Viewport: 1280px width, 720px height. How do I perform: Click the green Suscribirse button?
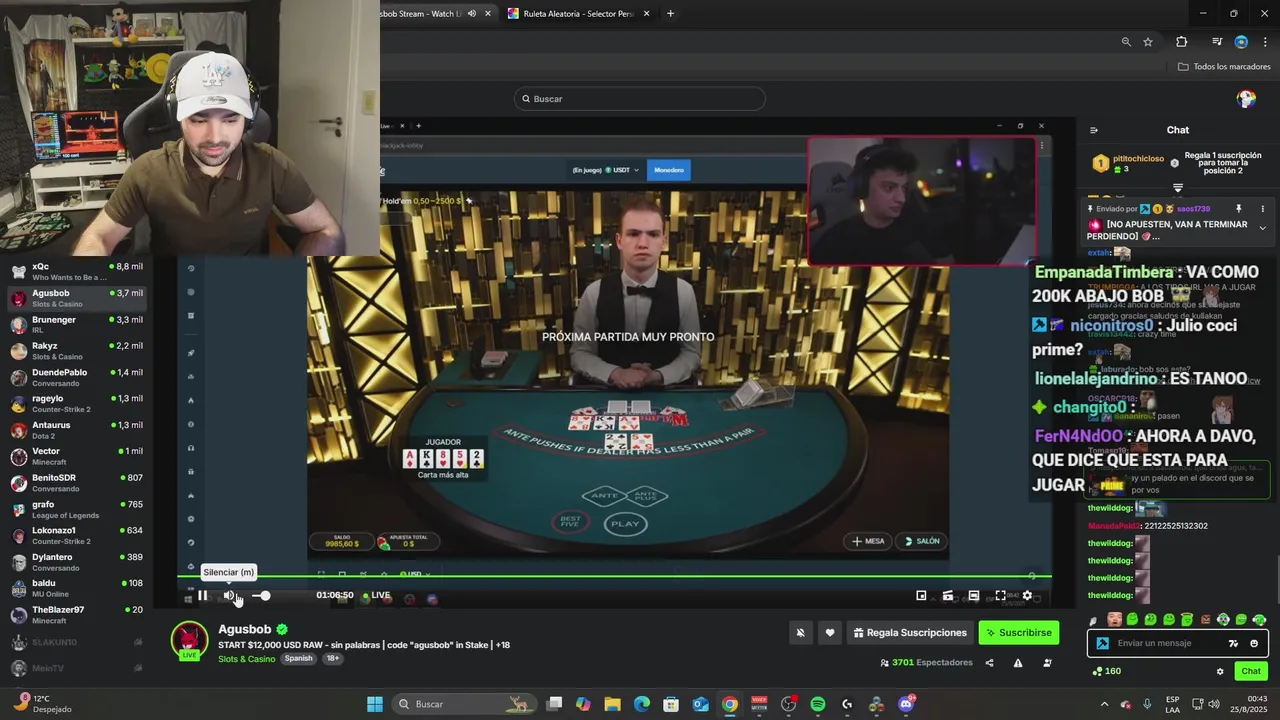(x=1018, y=632)
